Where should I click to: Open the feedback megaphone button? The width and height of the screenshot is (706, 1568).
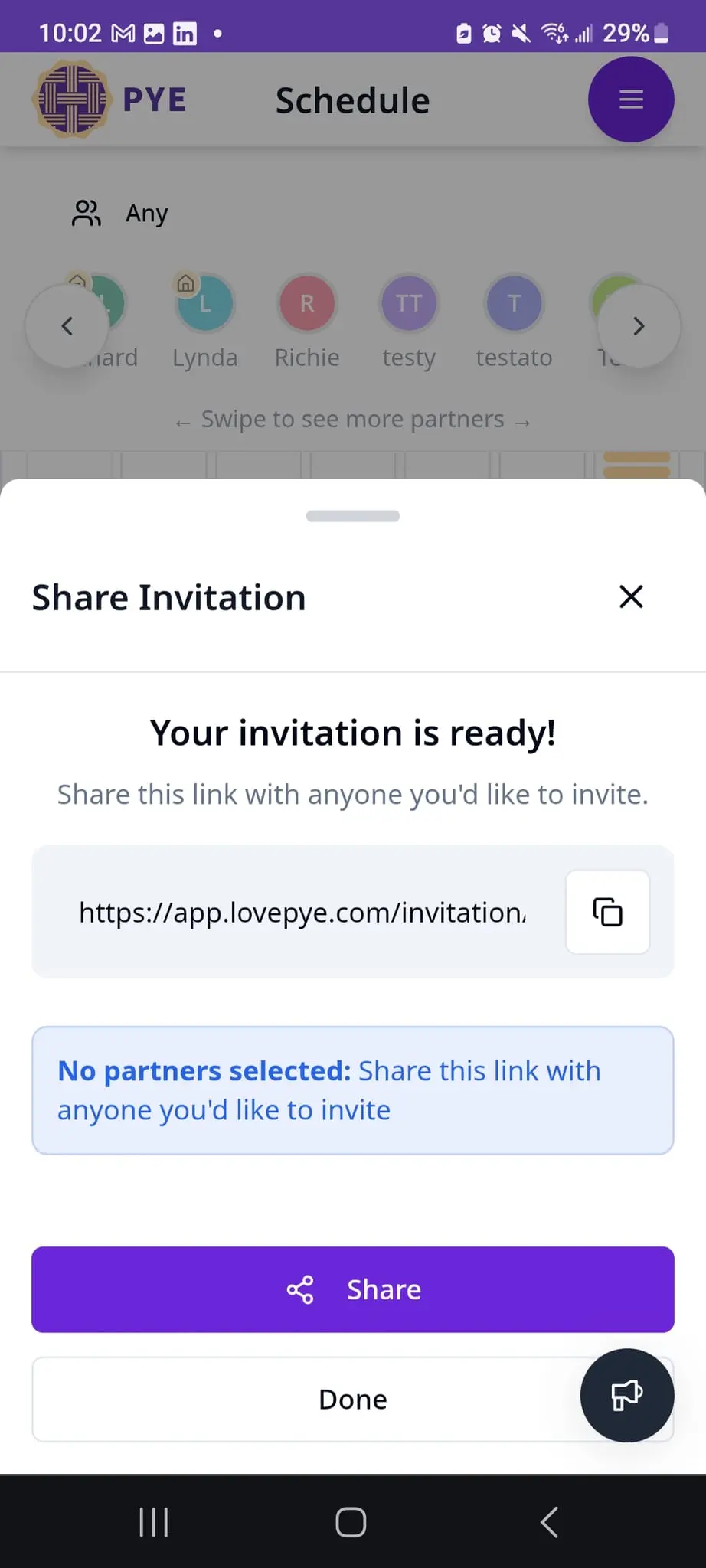click(x=627, y=1395)
